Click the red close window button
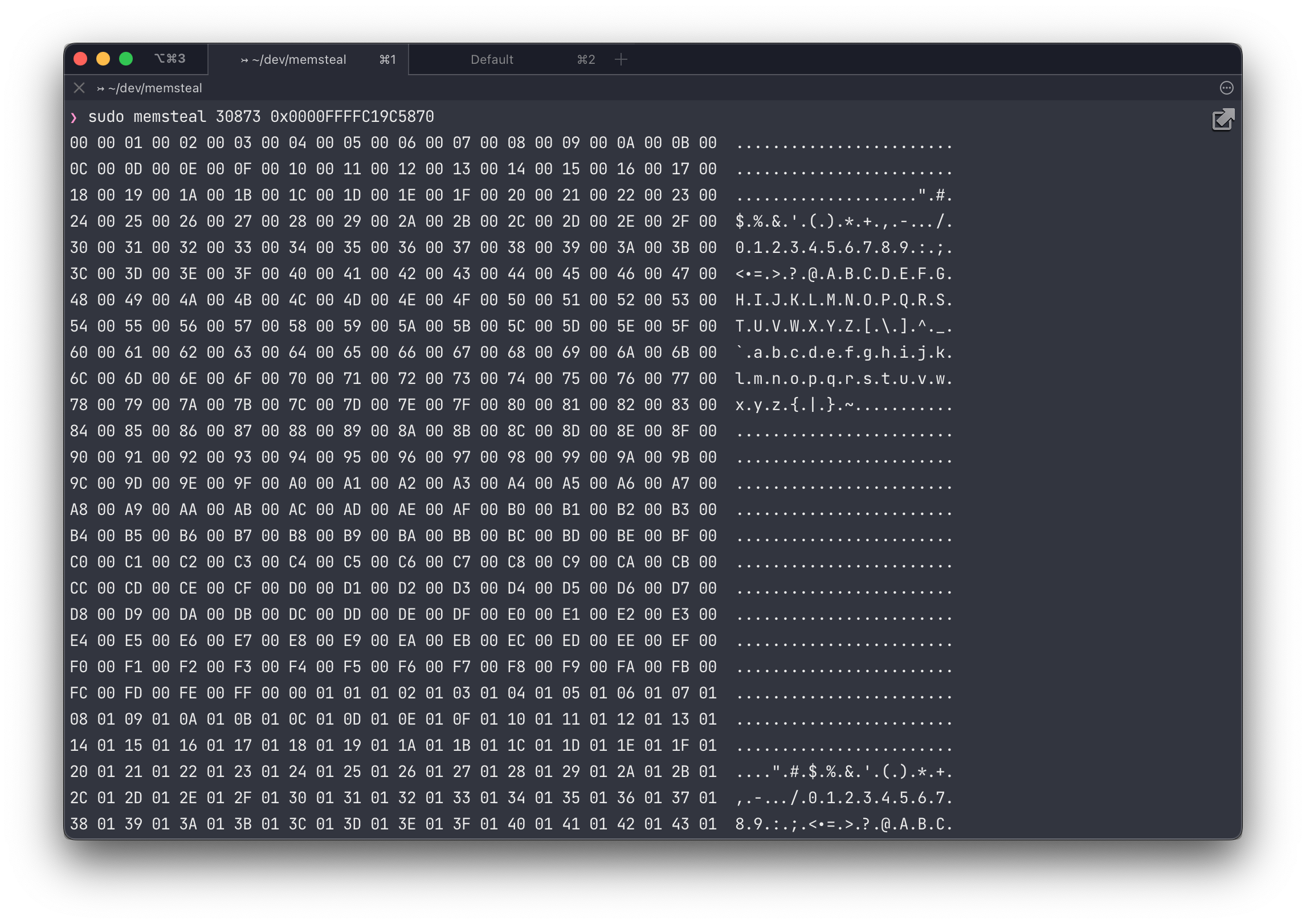 tap(80, 59)
